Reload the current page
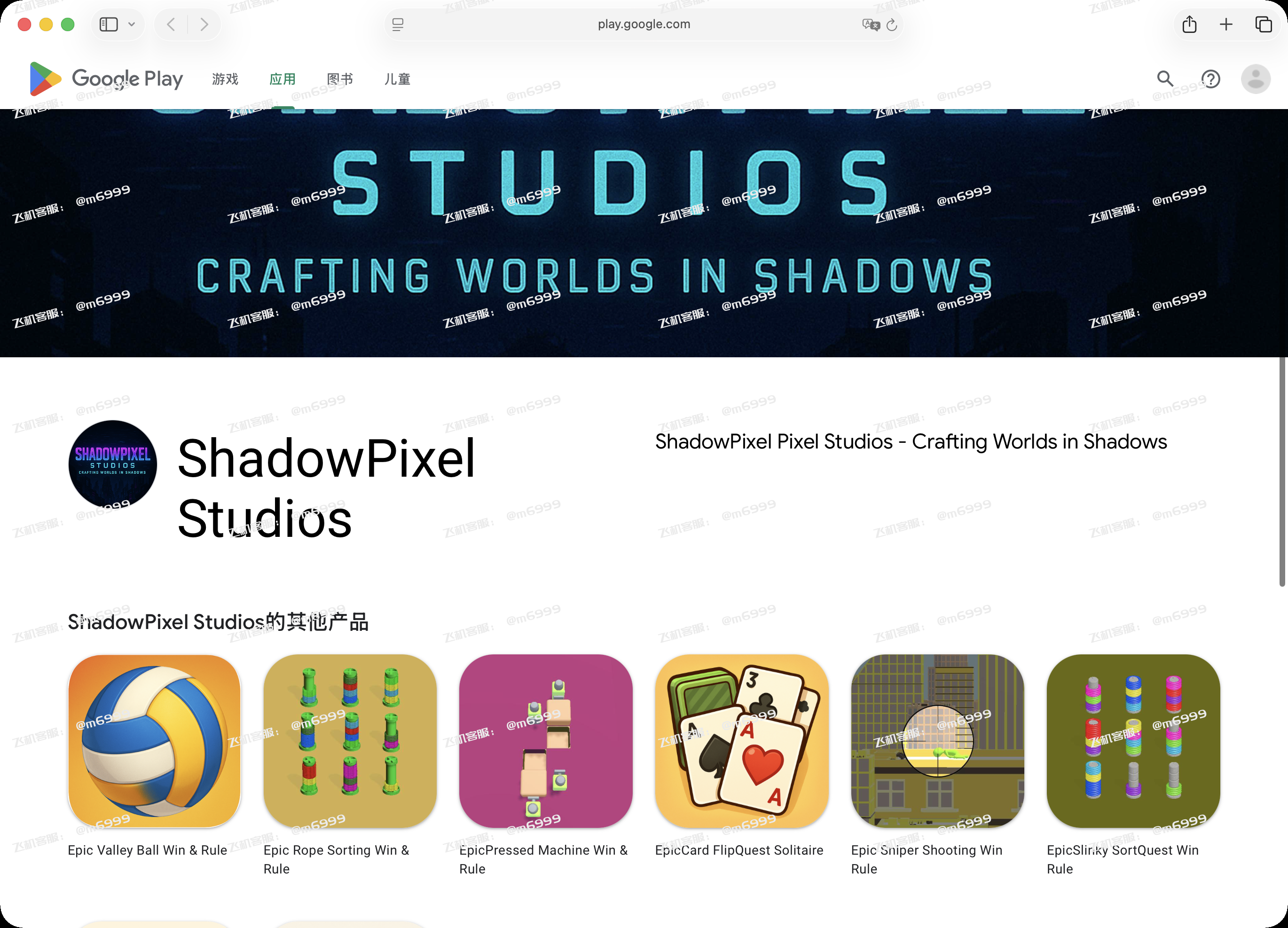This screenshot has width=1288, height=928. point(892,24)
